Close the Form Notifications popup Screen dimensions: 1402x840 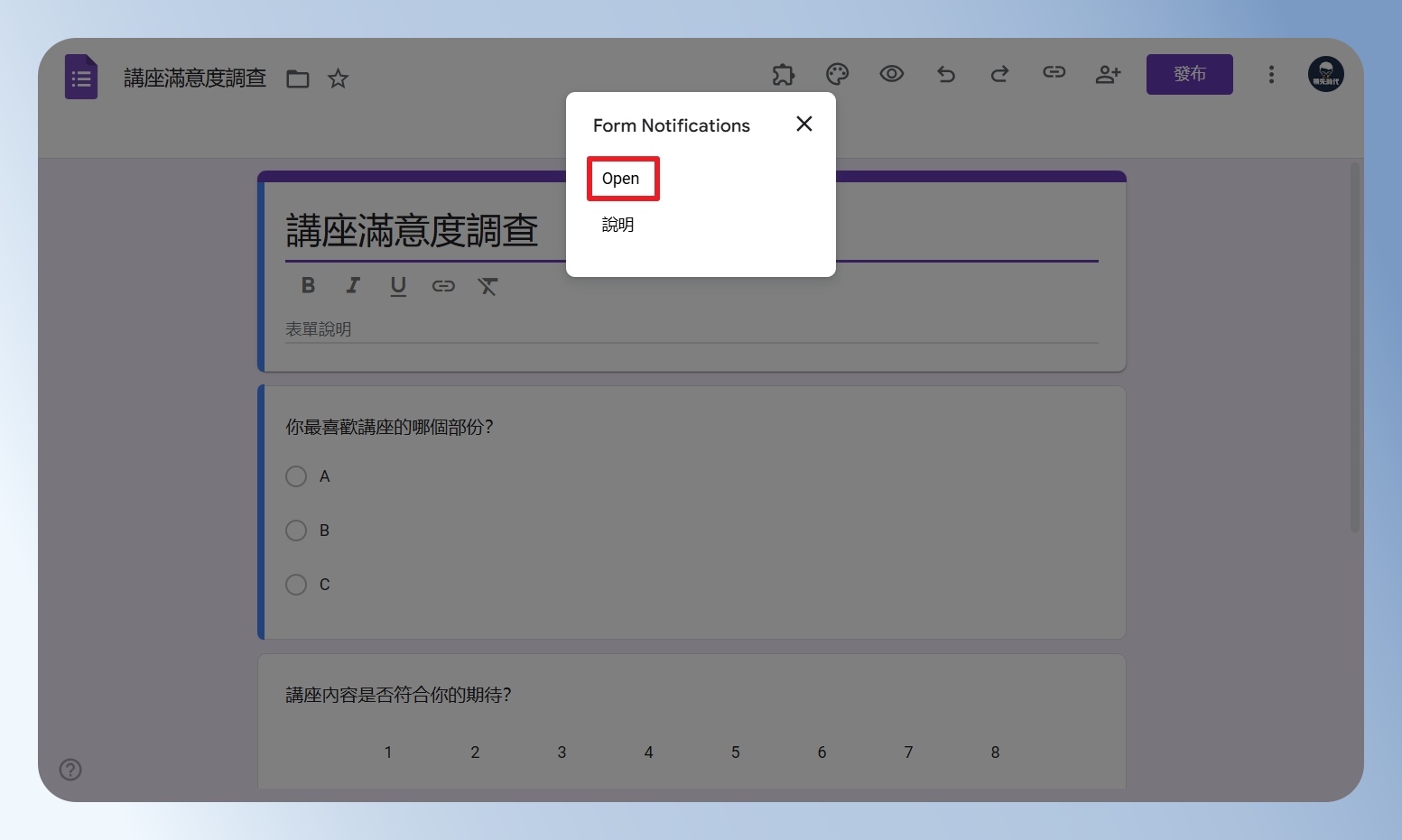pyautogui.click(x=804, y=124)
